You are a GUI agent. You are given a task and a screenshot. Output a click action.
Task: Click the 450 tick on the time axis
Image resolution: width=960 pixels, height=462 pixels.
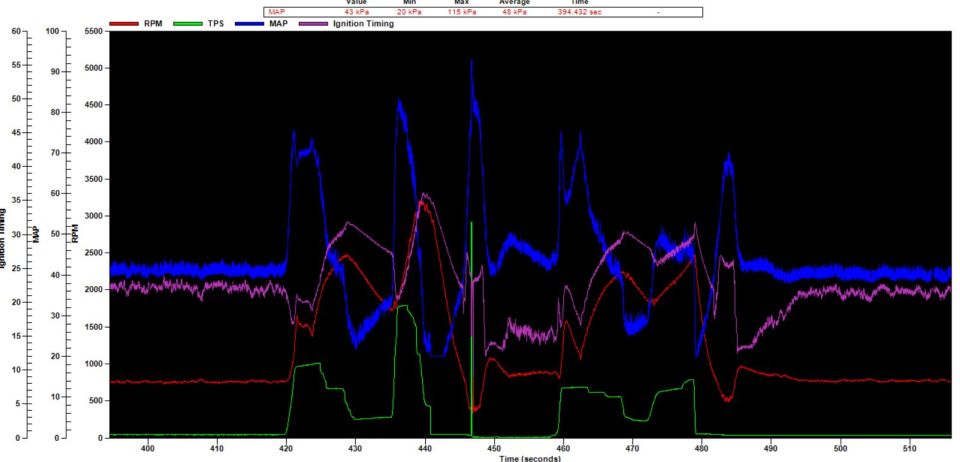[x=494, y=447]
